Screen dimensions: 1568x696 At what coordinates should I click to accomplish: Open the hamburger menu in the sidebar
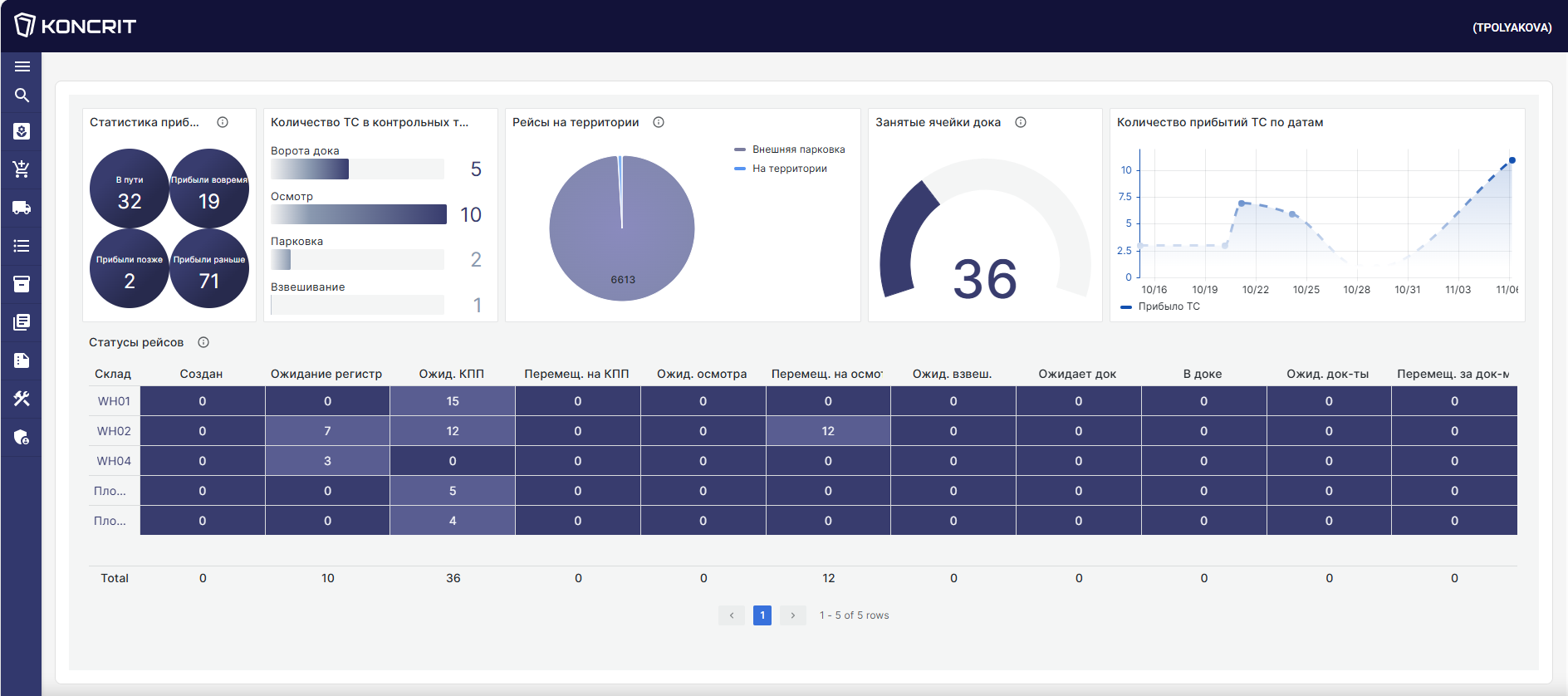[x=22, y=66]
